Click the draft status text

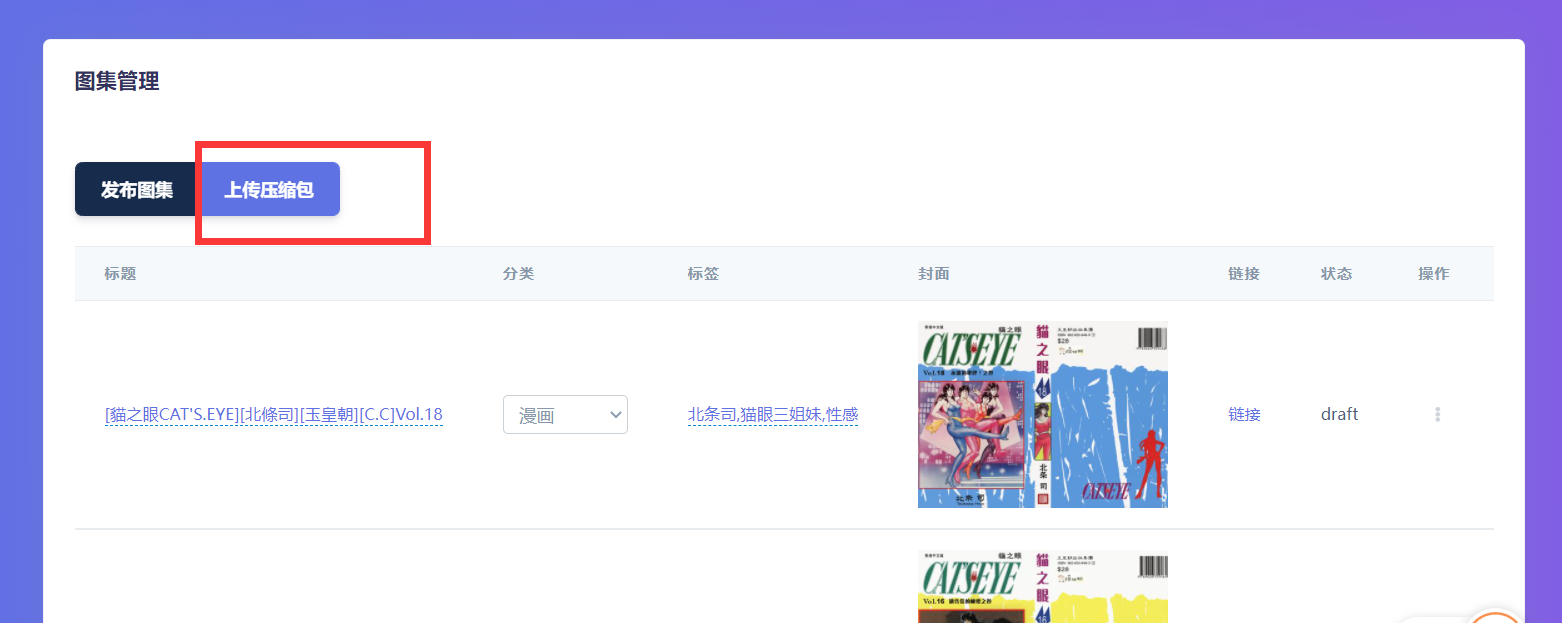pyautogui.click(x=1339, y=414)
